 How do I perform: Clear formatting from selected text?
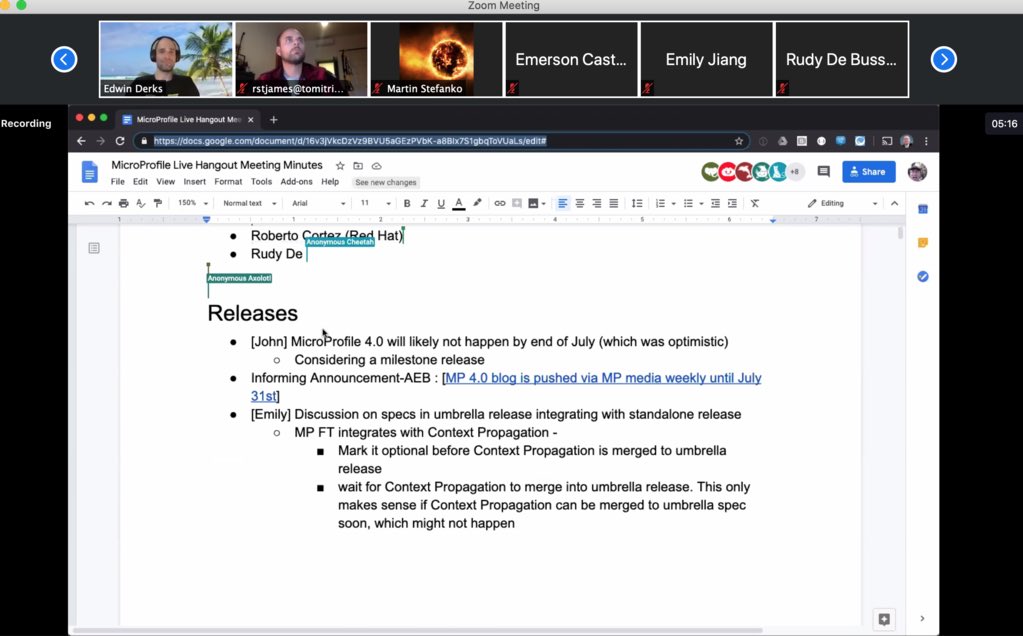755,204
